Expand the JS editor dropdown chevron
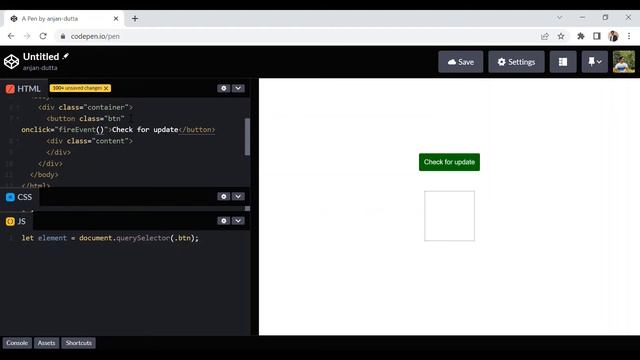The width and height of the screenshot is (640, 360). (238, 221)
